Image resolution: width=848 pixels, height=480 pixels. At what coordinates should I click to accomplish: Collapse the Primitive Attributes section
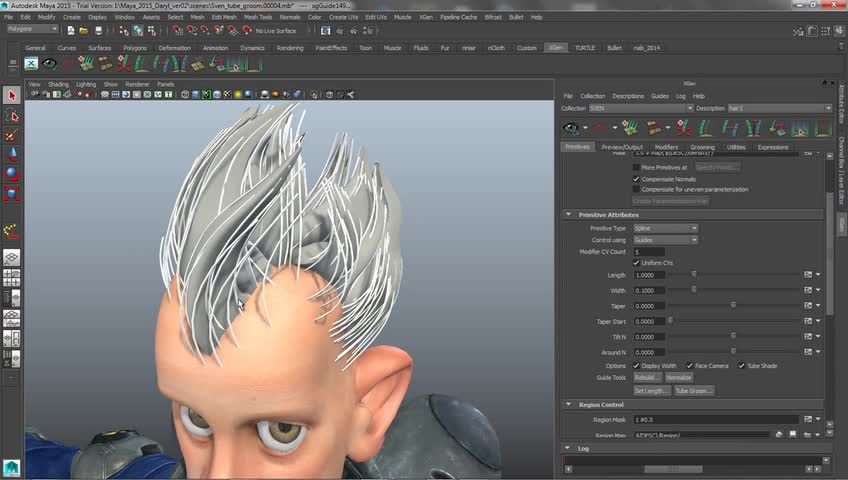click(x=569, y=214)
